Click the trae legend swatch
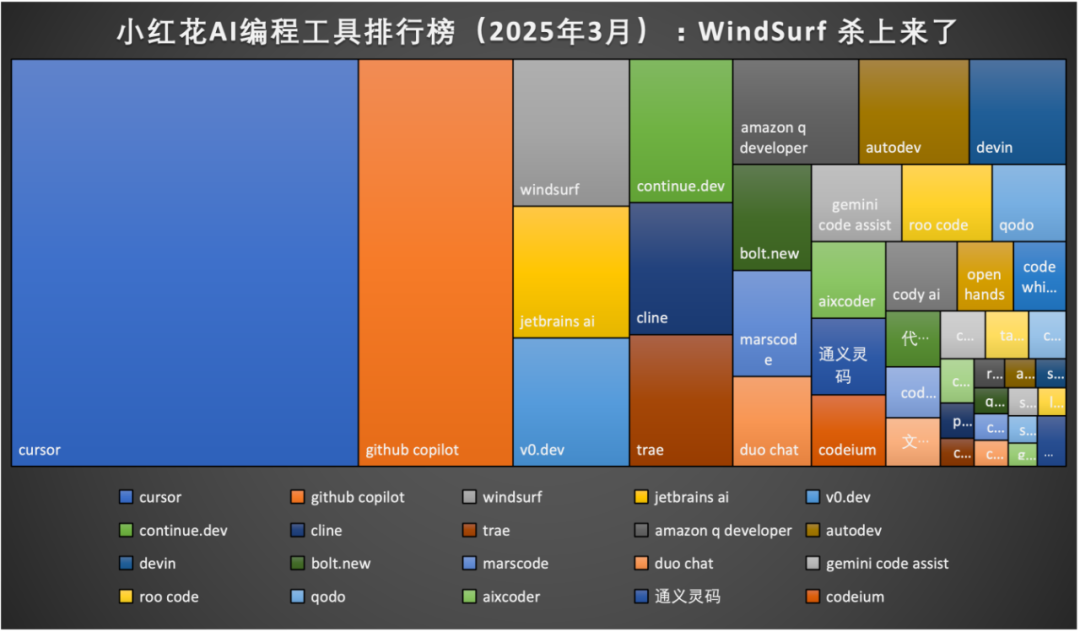This screenshot has height=632, width=1080. (469, 530)
